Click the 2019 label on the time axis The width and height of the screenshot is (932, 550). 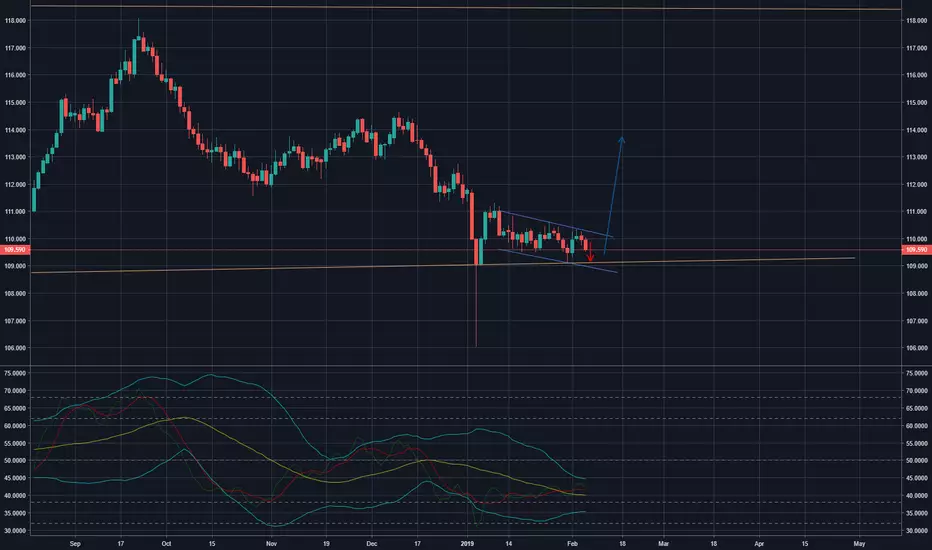pos(468,543)
